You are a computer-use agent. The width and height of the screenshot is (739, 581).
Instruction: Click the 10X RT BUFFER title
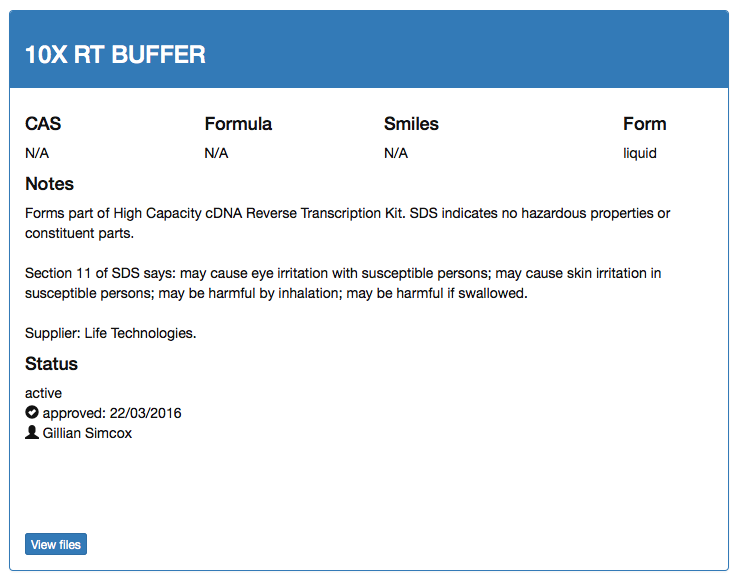[x=115, y=55]
